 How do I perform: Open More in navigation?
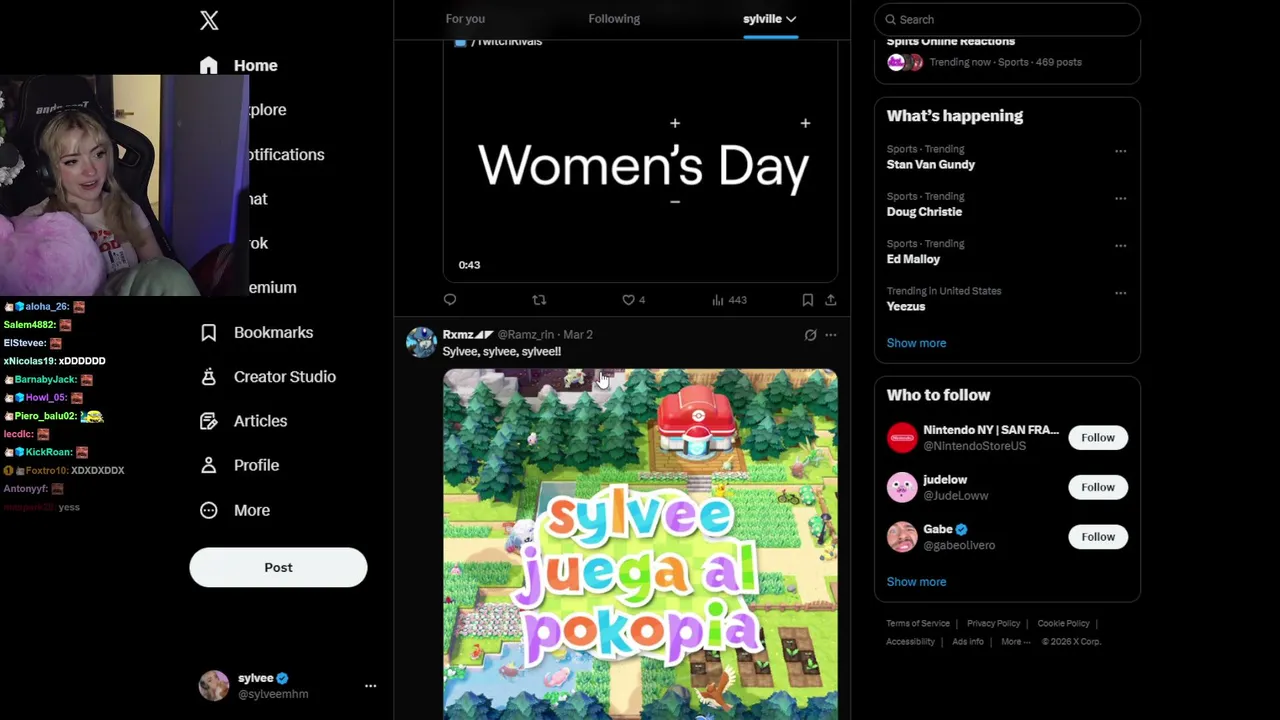click(252, 510)
